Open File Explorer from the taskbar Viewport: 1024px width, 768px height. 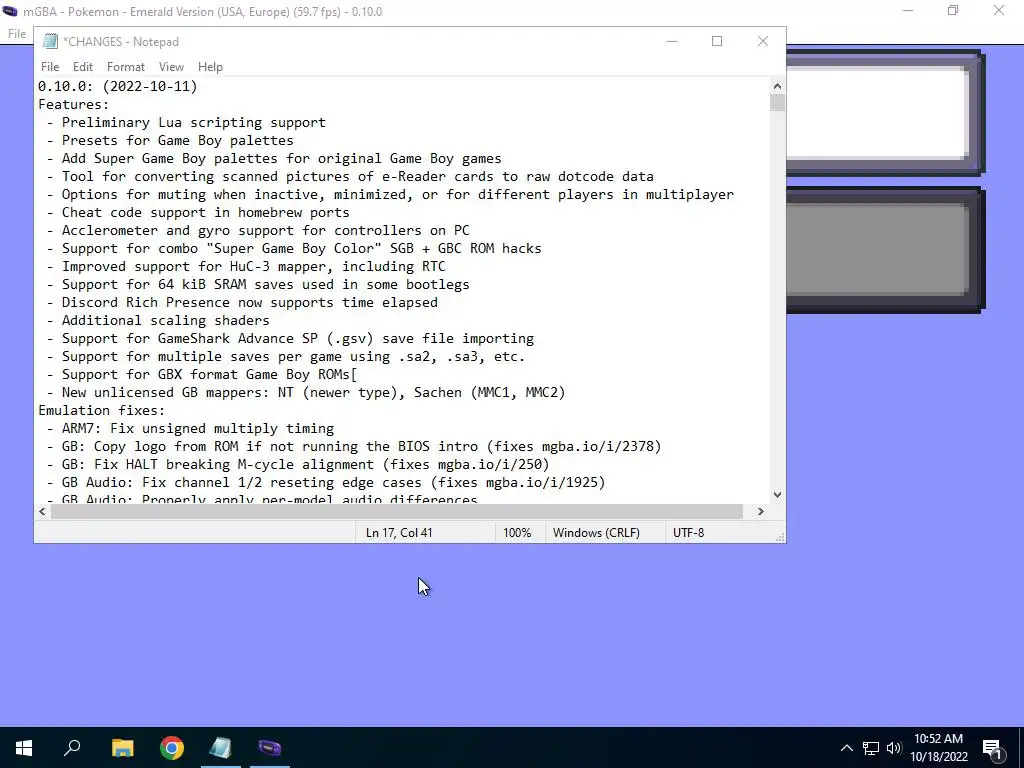pos(122,748)
